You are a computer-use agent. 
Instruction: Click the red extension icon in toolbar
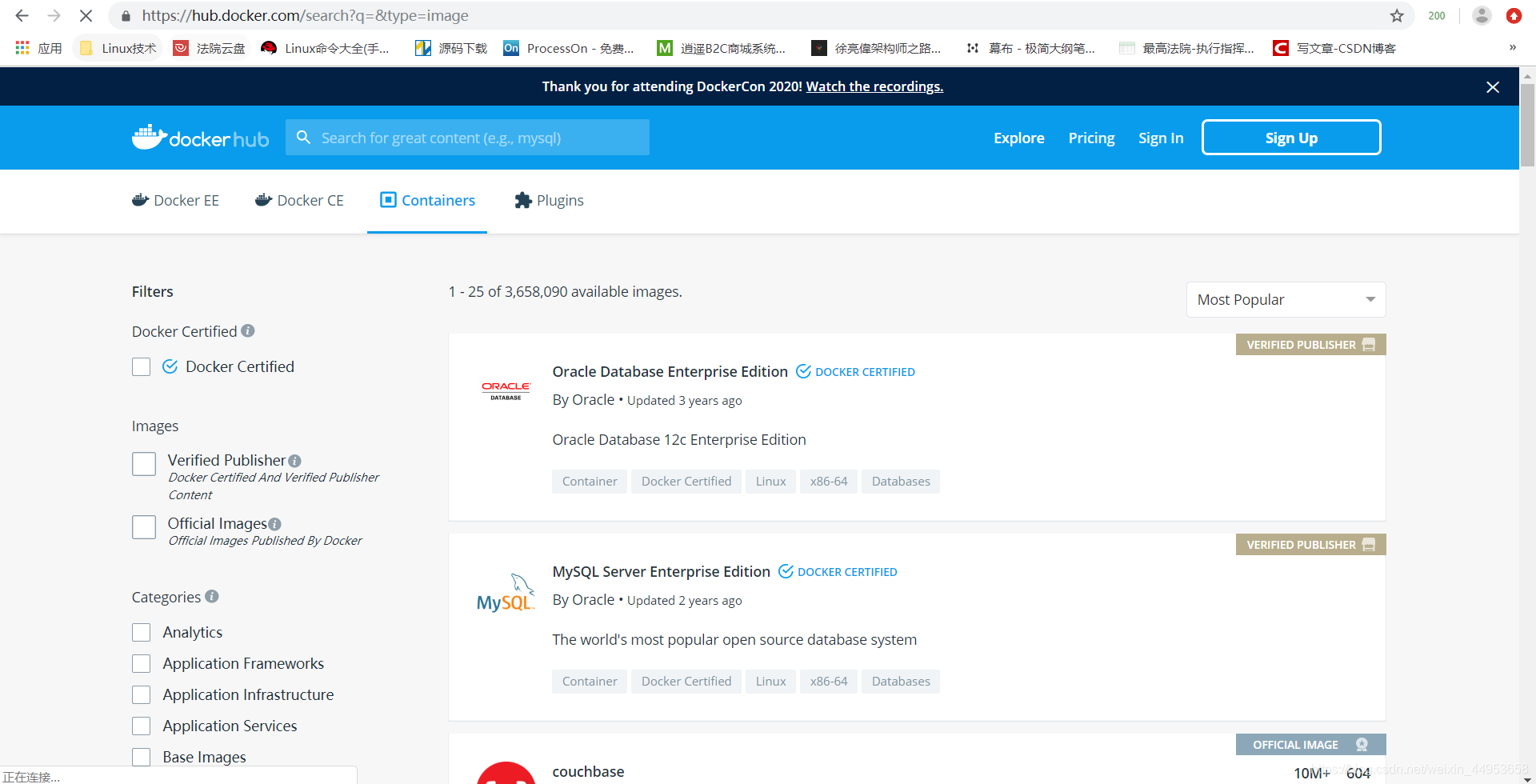(1514, 15)
